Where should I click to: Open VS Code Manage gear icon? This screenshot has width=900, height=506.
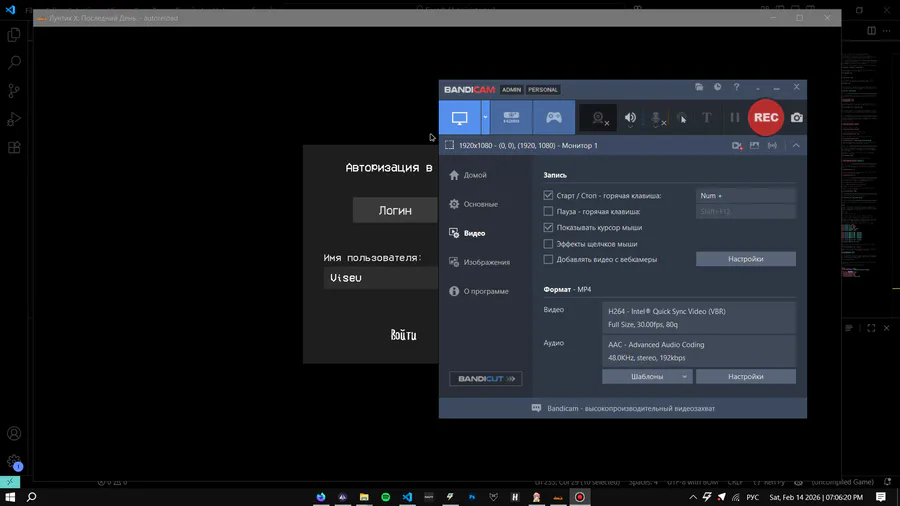click(14, 461)
